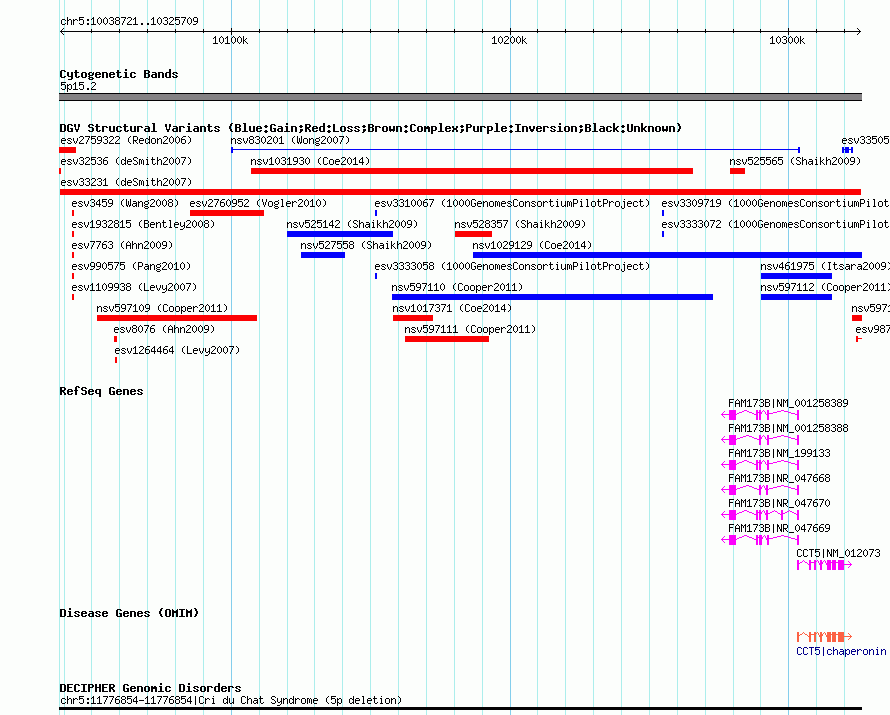The width and height of the screenshot is (890, 715).
Task: Select the FAM173B|NR_047668 transcript label
Action: tap(779, 478)
